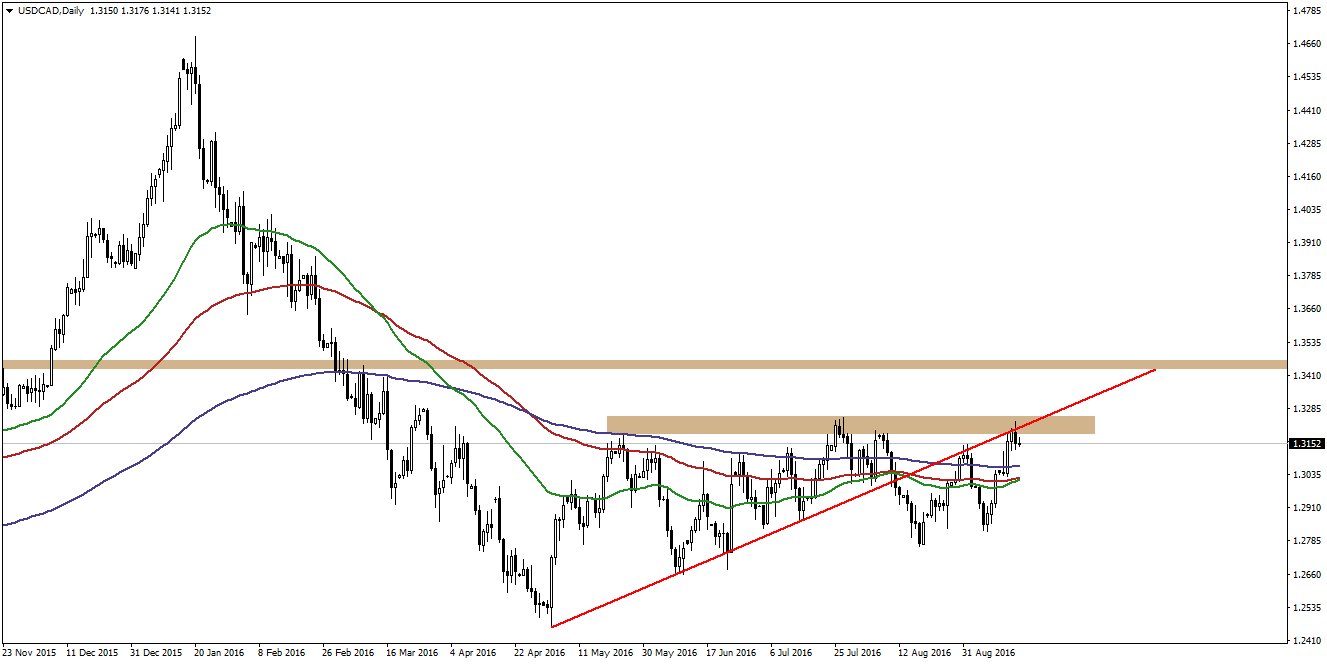
Task: Click date label 17 Jun 2016
Action: pos(732,653)
